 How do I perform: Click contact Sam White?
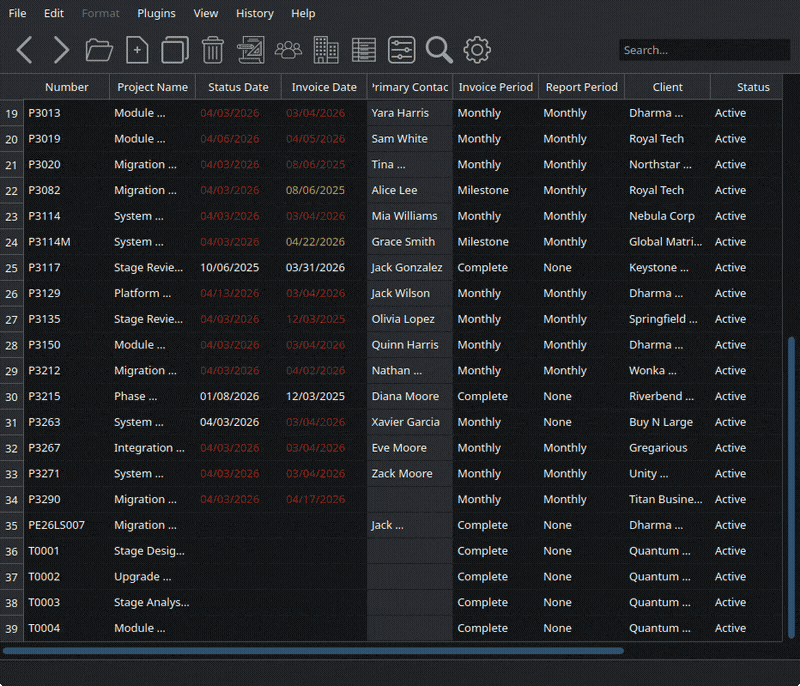tap(410, 139)
